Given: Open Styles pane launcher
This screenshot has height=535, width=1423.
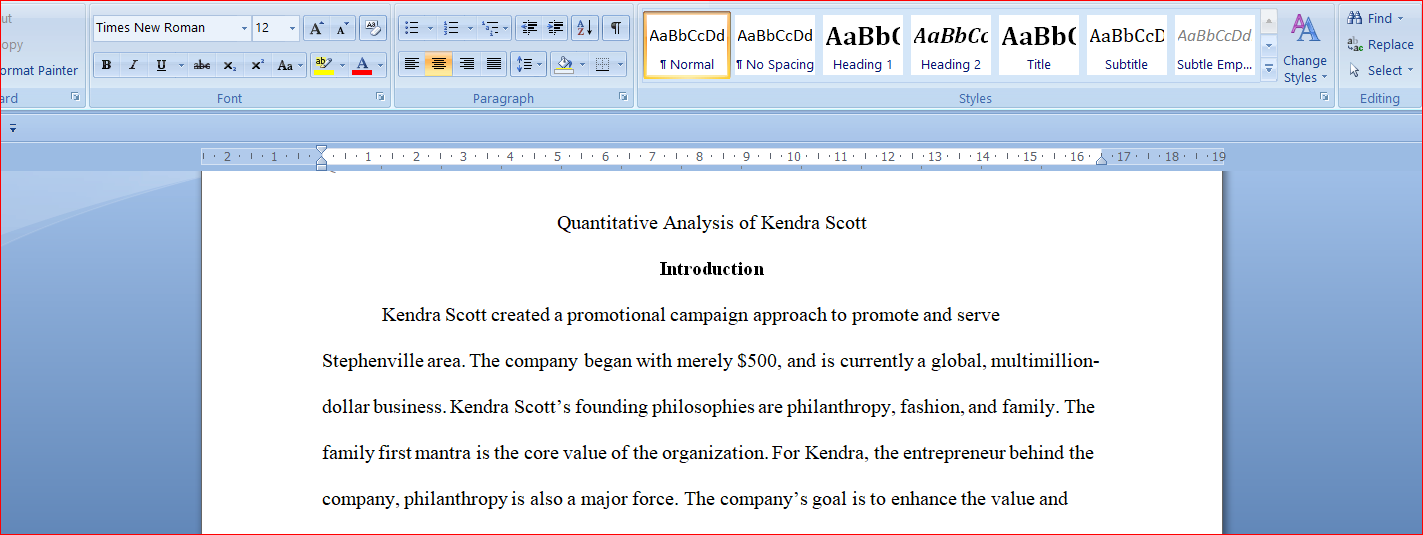Looking at the screenshot, I should click(x=1324, y=97).
